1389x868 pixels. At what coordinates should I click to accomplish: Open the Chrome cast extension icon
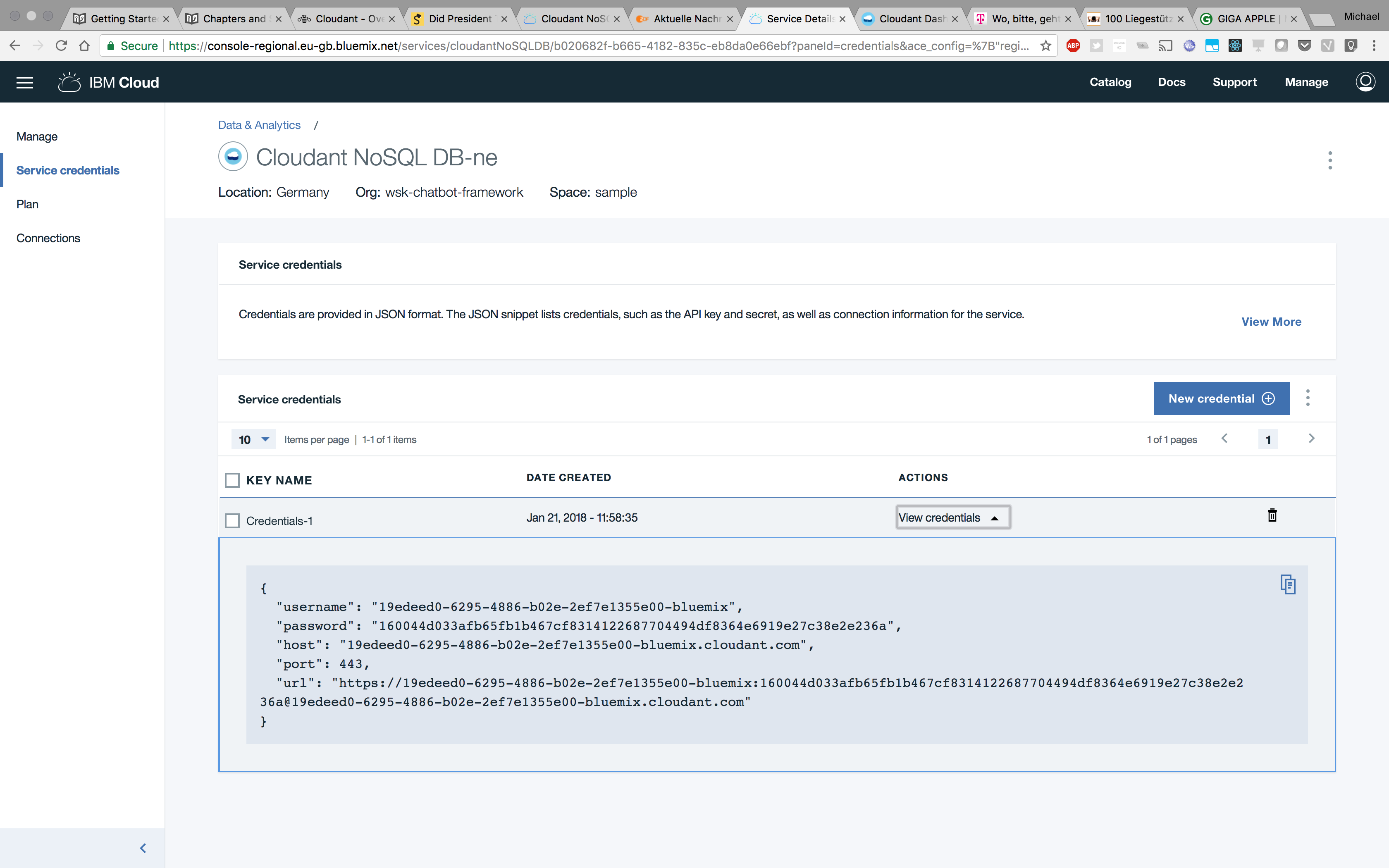[1165, 45]
